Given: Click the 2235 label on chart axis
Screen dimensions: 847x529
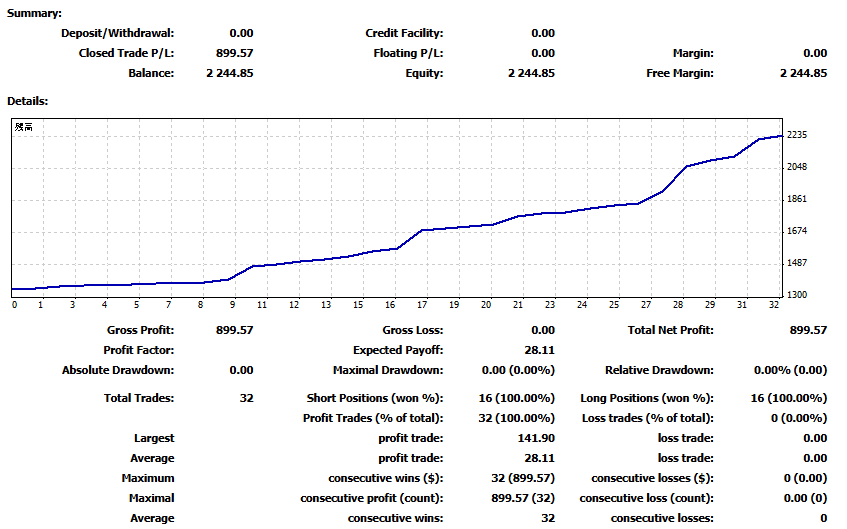Looking at the screenshot, I should pos(797,135).
